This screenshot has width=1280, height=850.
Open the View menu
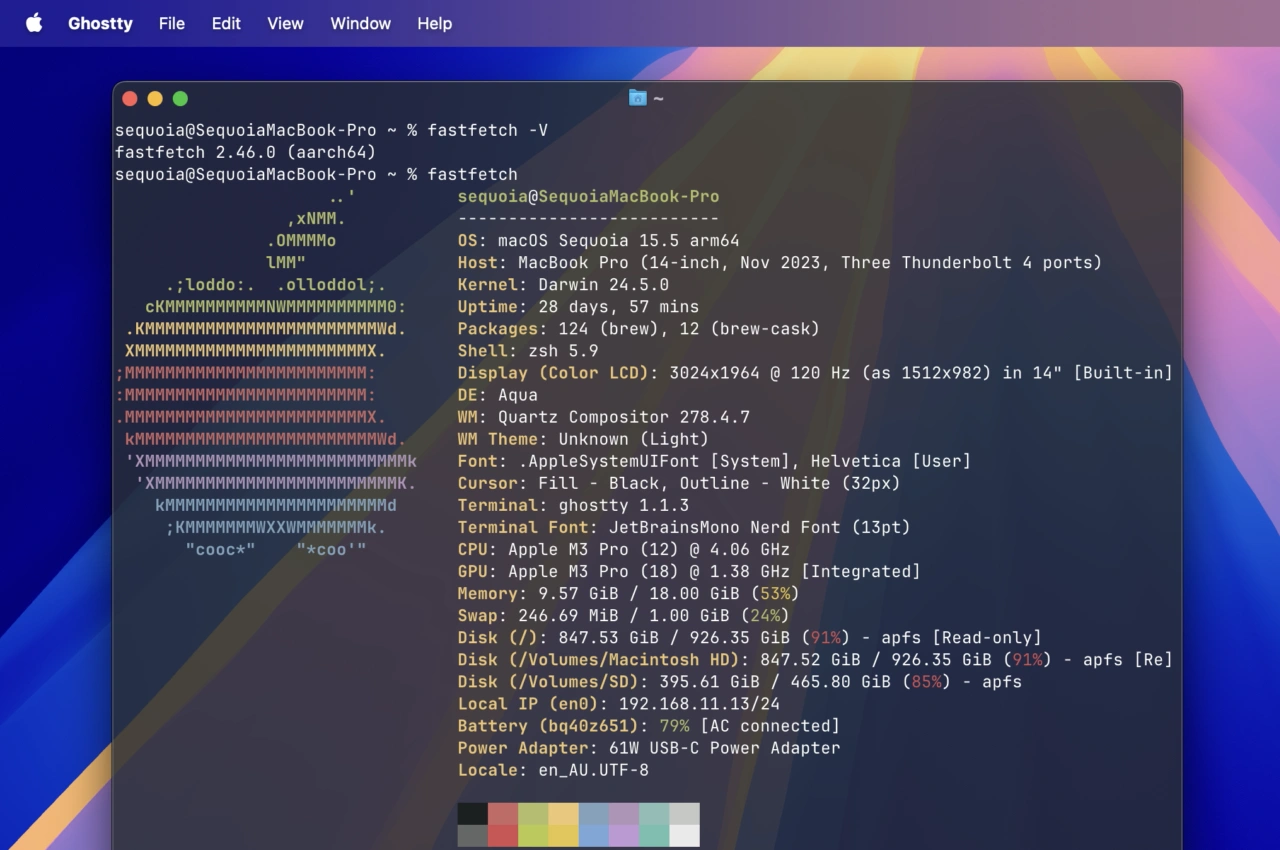point(285,23)
